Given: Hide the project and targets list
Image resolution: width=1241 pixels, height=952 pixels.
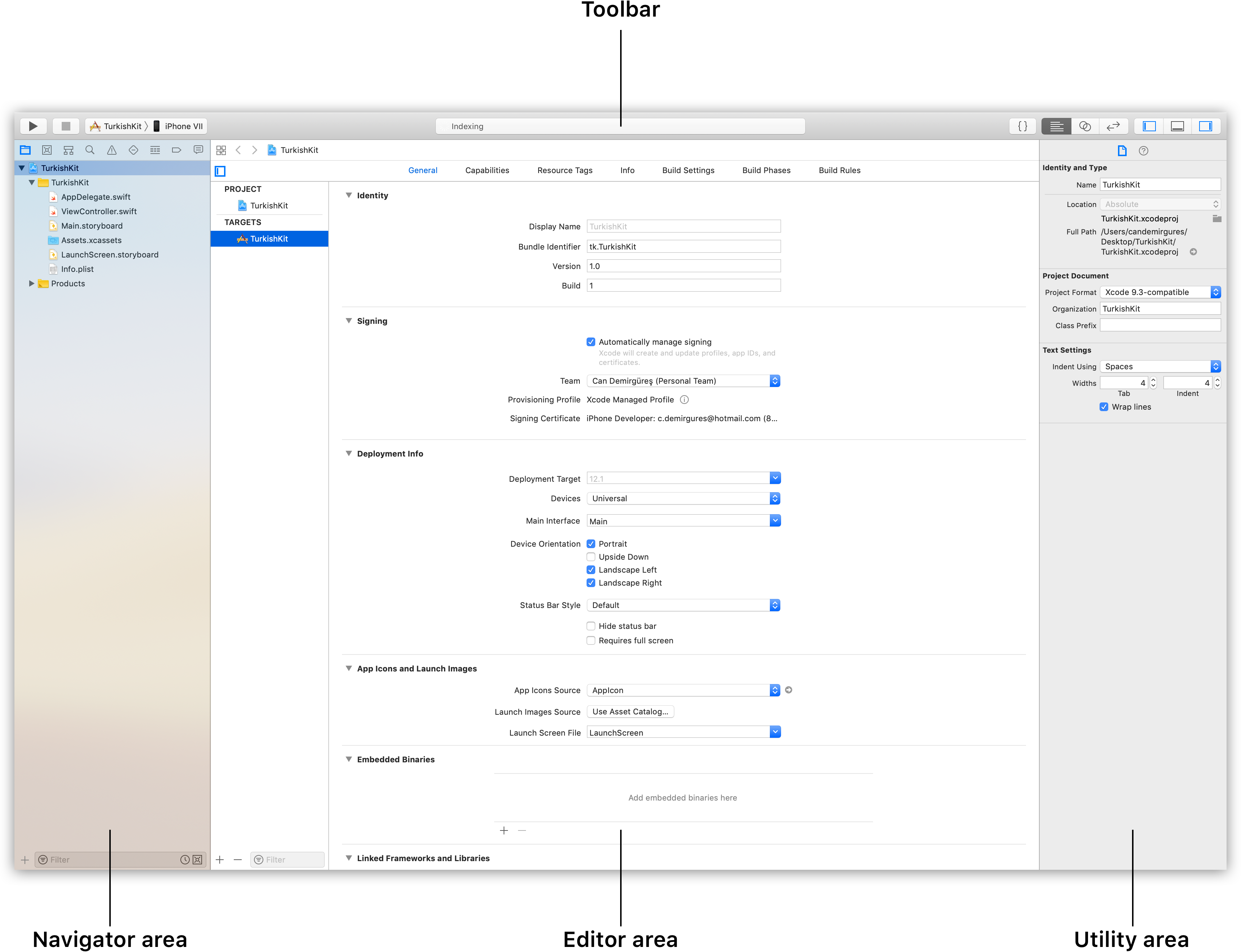Looking at the screenshot, I should point(220,171).
